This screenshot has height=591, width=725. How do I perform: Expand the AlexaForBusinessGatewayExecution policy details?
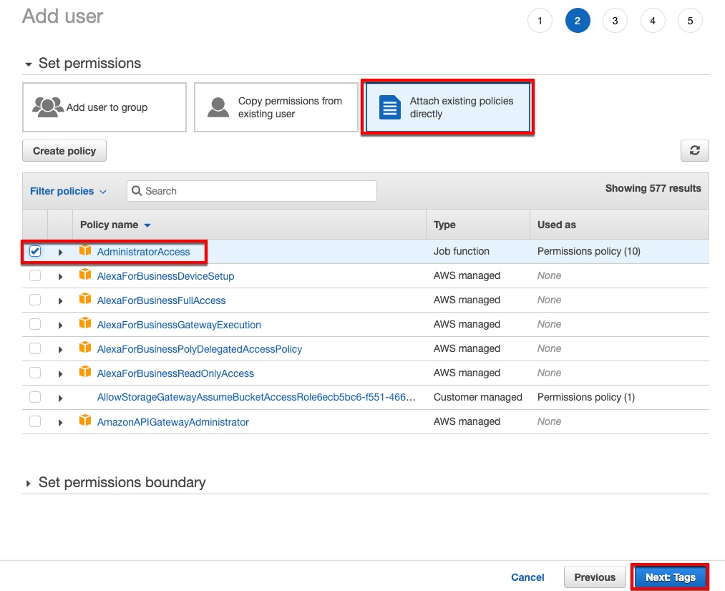[x=60, y=325]
